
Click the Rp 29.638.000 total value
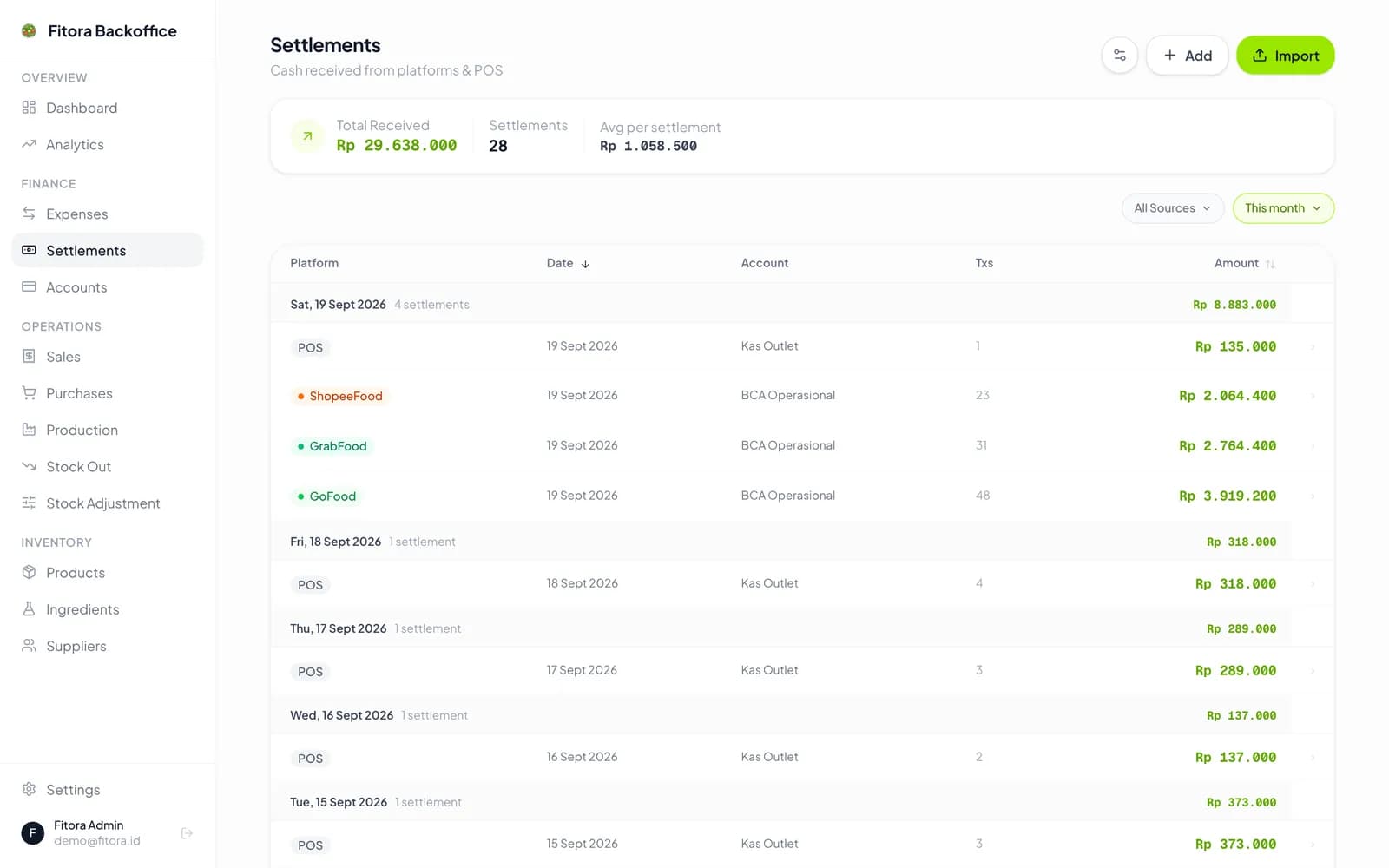[397, 146]
